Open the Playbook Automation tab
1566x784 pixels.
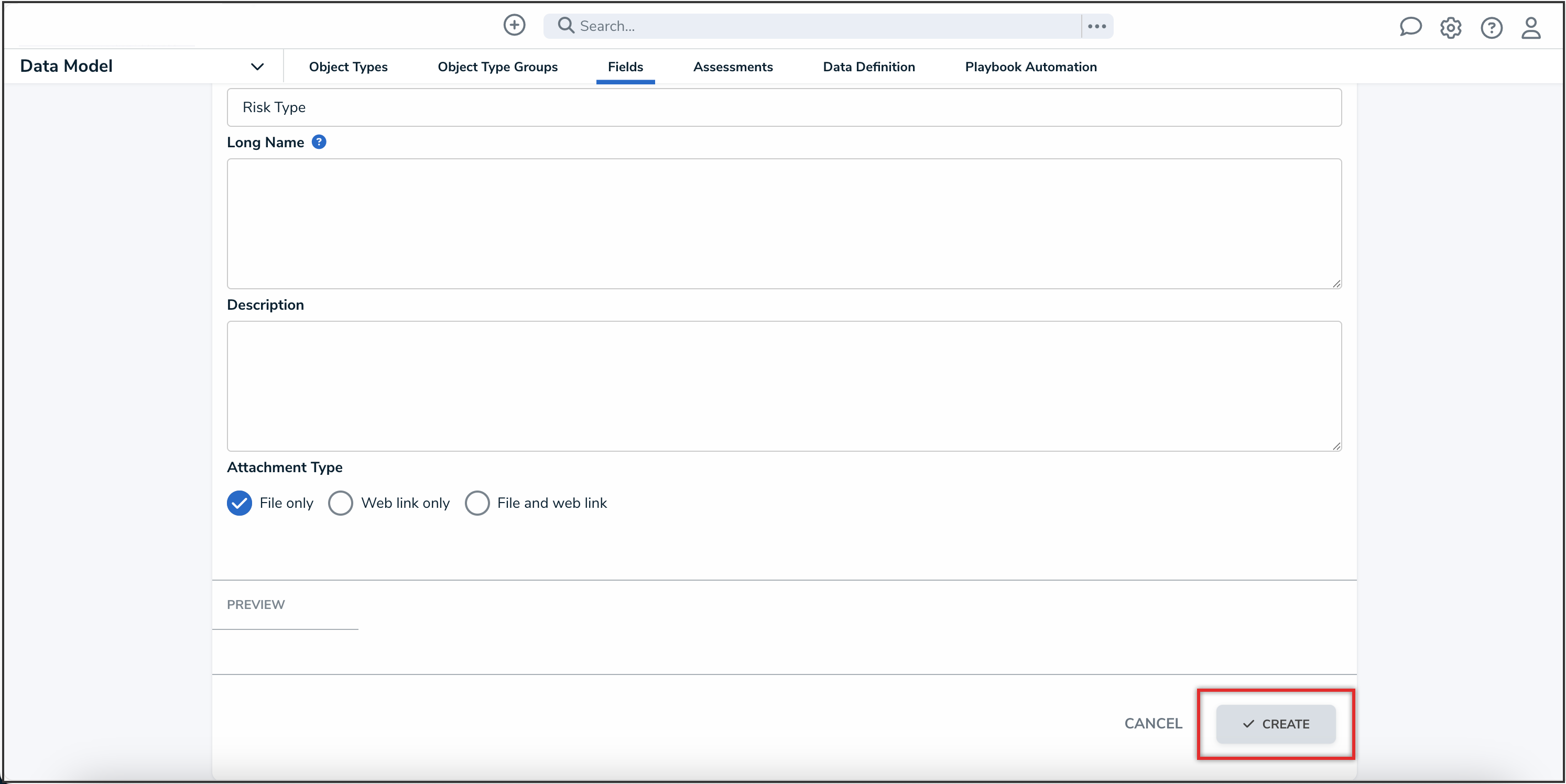(x=1030, y=67)
